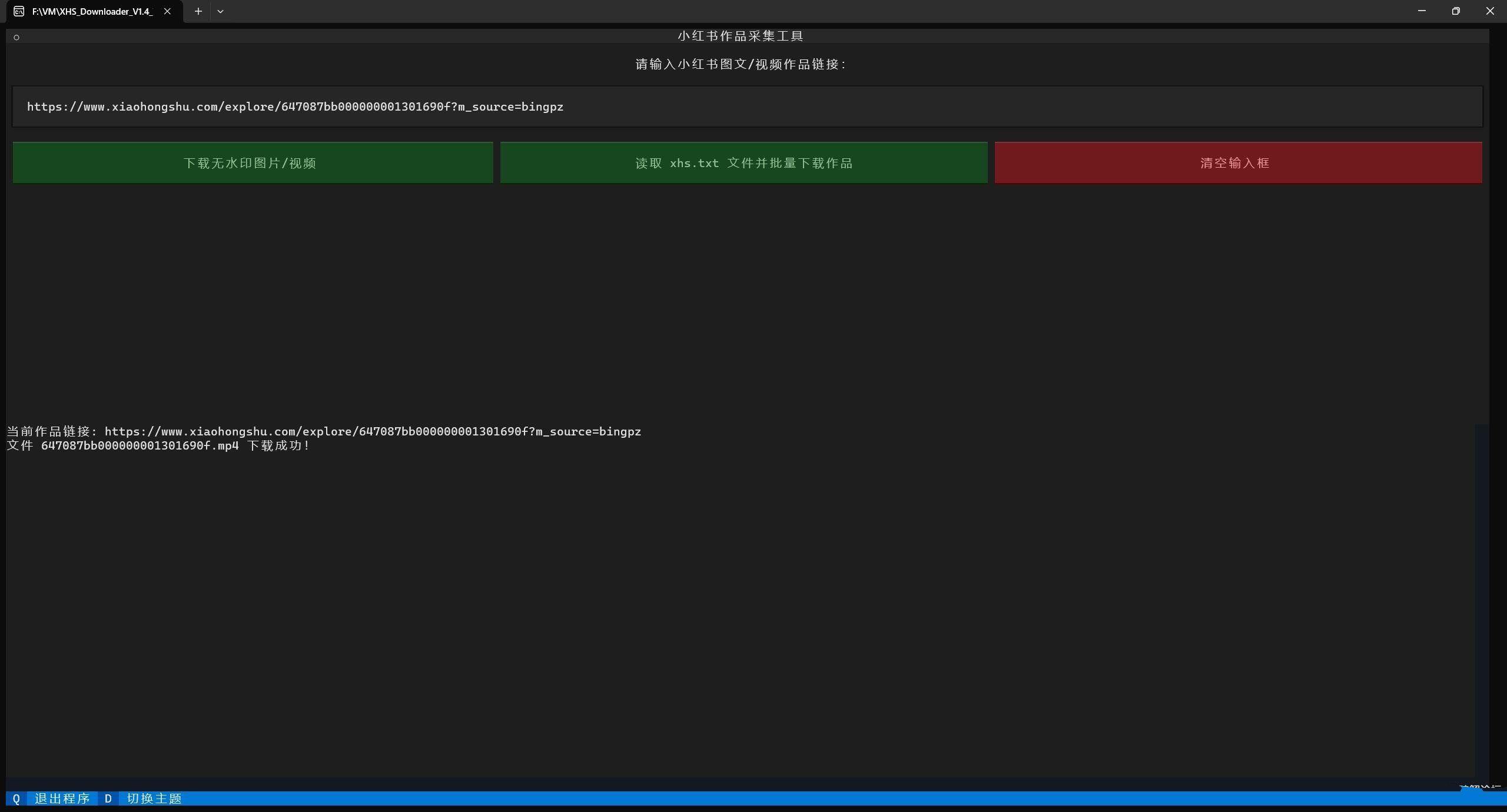Click the D shortcut key indicator in footer

click(x=108, y=798)
